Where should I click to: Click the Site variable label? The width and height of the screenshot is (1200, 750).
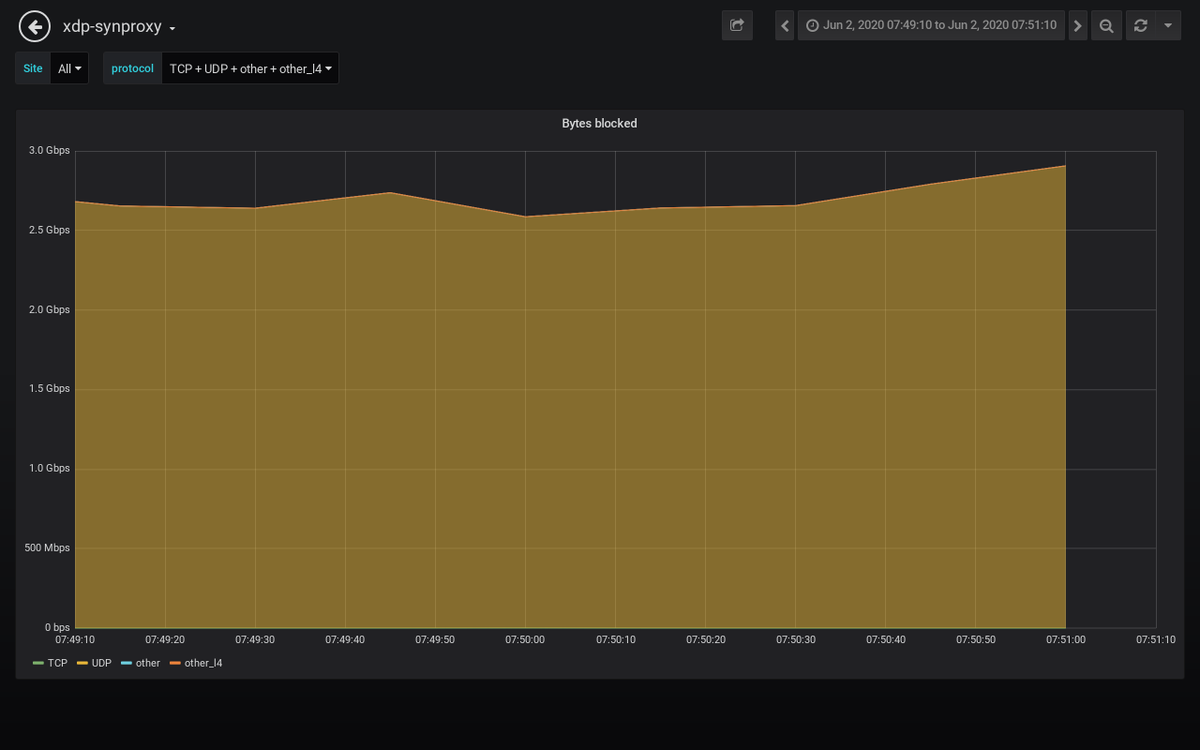(x=33, y=69)
